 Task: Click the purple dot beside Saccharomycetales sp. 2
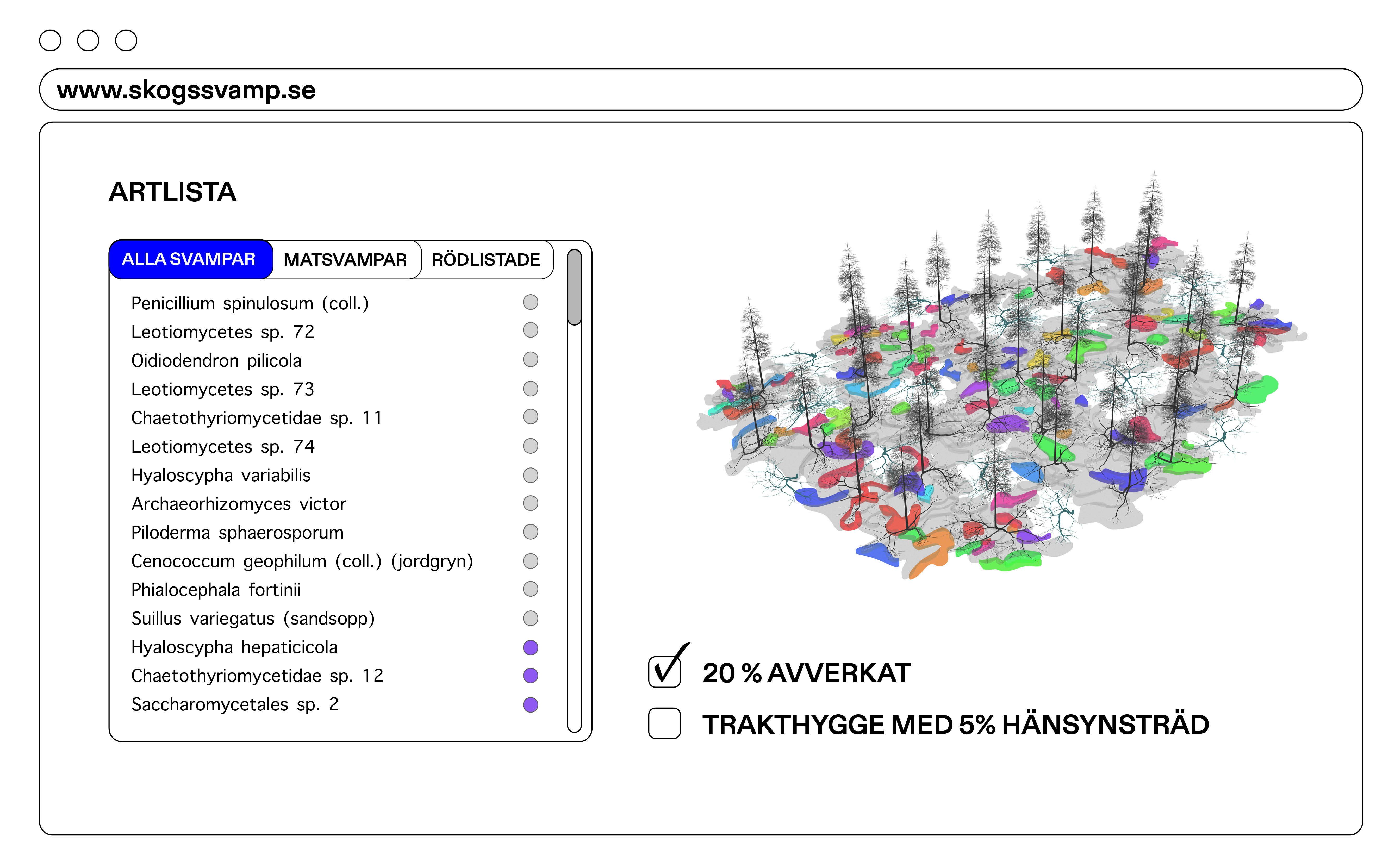tap(530, 704)
